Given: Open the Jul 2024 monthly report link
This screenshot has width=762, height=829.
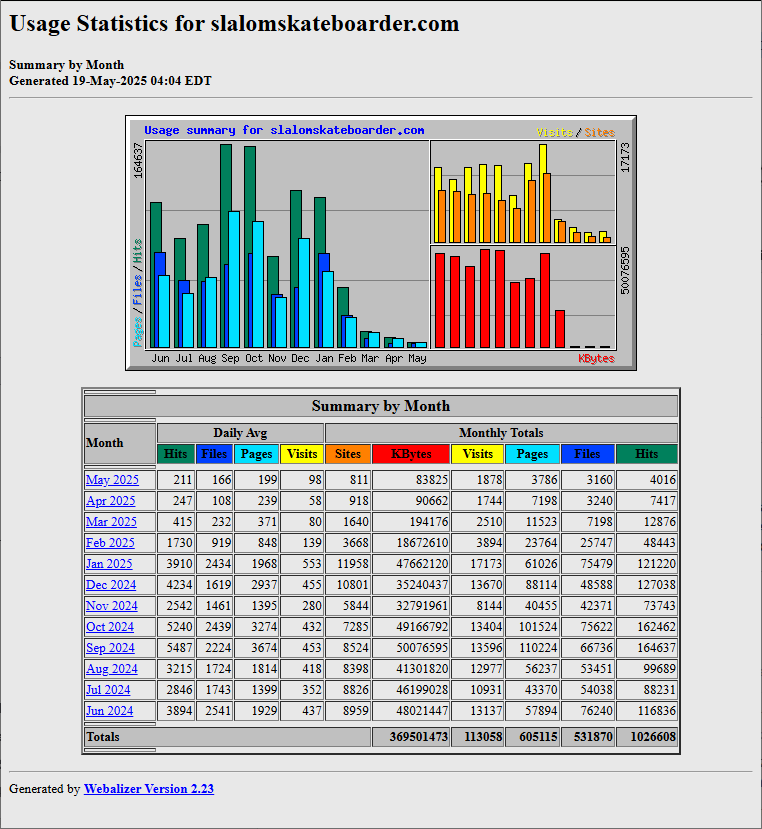Looking at the screenshot, I should point(108,690).
